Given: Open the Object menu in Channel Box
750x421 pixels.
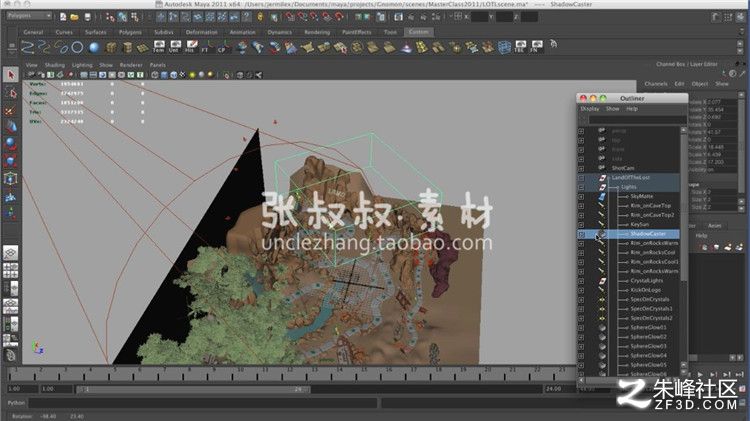Looking at the screenshot, I should pyautogui.click(x=699, y=84).
